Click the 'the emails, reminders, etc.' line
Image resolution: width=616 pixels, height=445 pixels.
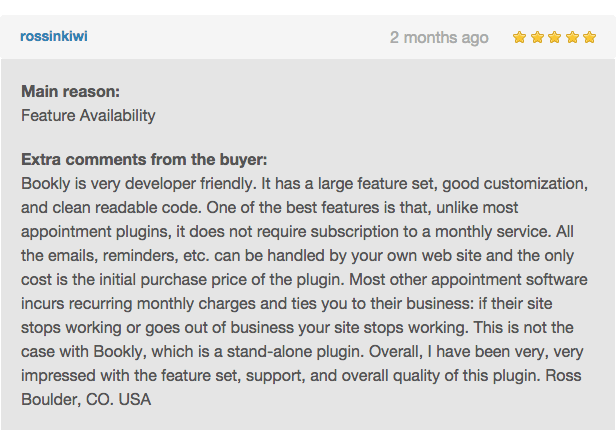click(297, 256)
